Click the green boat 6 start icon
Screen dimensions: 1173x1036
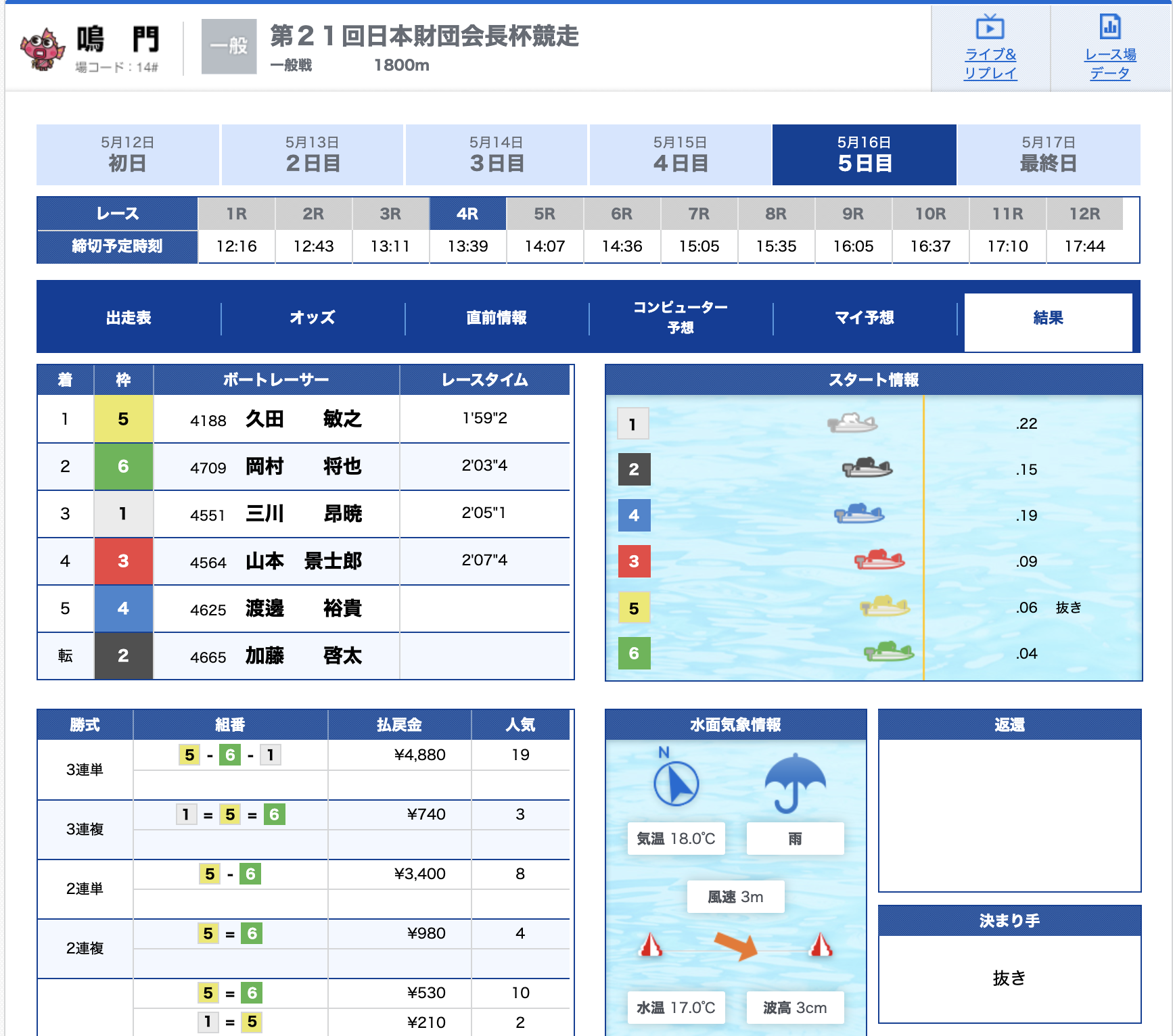click(x=889, y=652)
